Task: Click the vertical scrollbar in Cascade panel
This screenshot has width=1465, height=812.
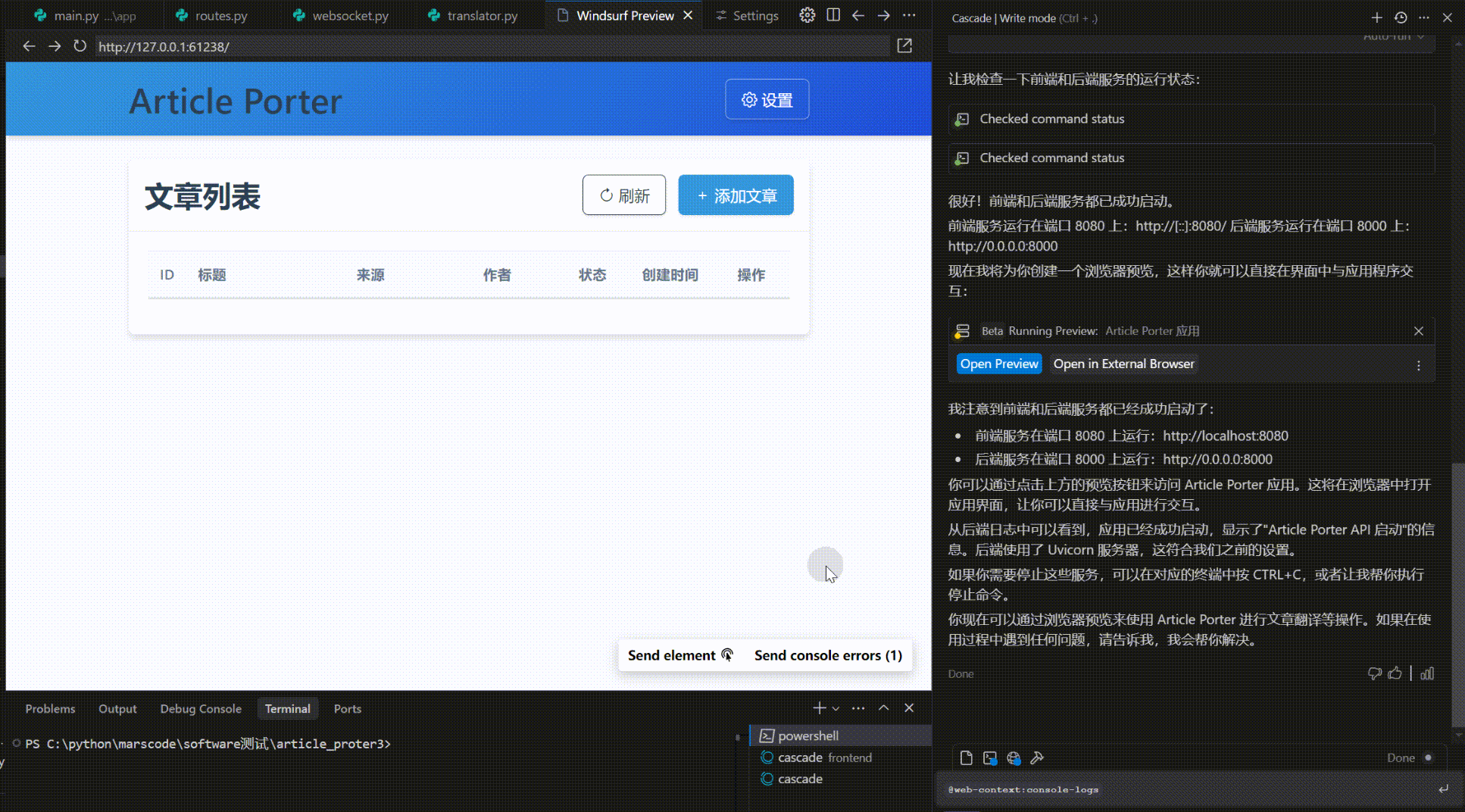Action: 1457,591
